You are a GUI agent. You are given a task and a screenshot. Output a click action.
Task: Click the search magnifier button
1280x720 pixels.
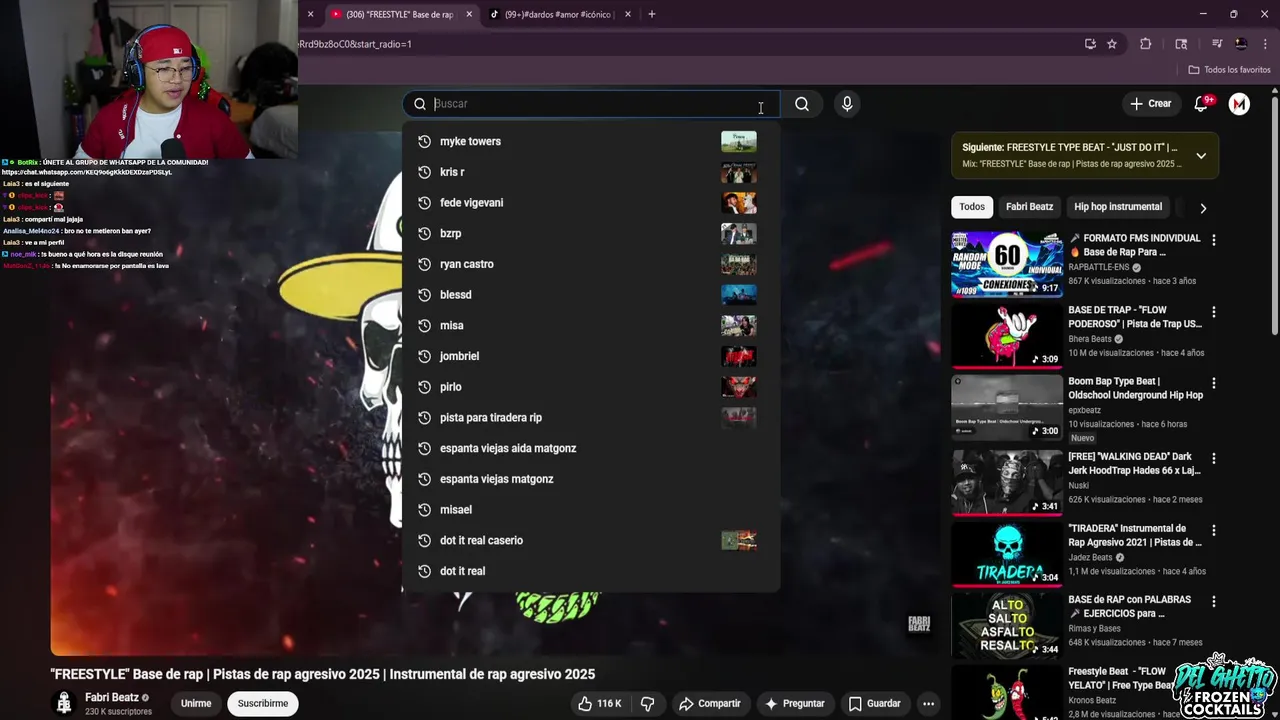coord(802,104)
